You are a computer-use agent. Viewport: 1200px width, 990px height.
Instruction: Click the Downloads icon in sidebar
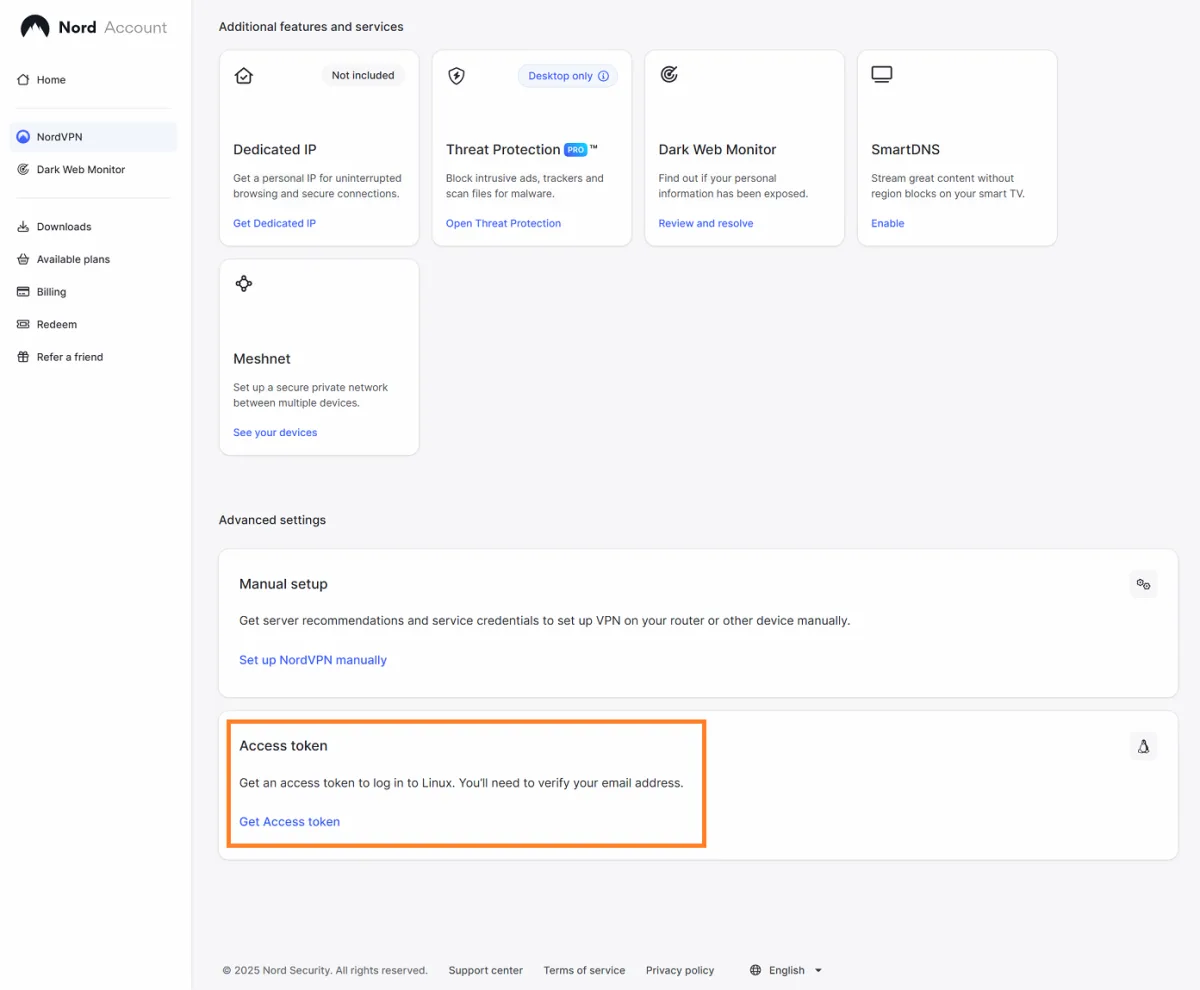(x=23, y=227)
